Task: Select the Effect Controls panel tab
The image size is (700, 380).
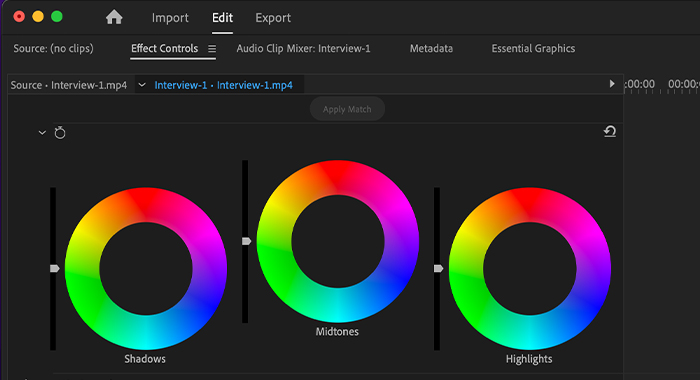Action: tap(164, 48)
